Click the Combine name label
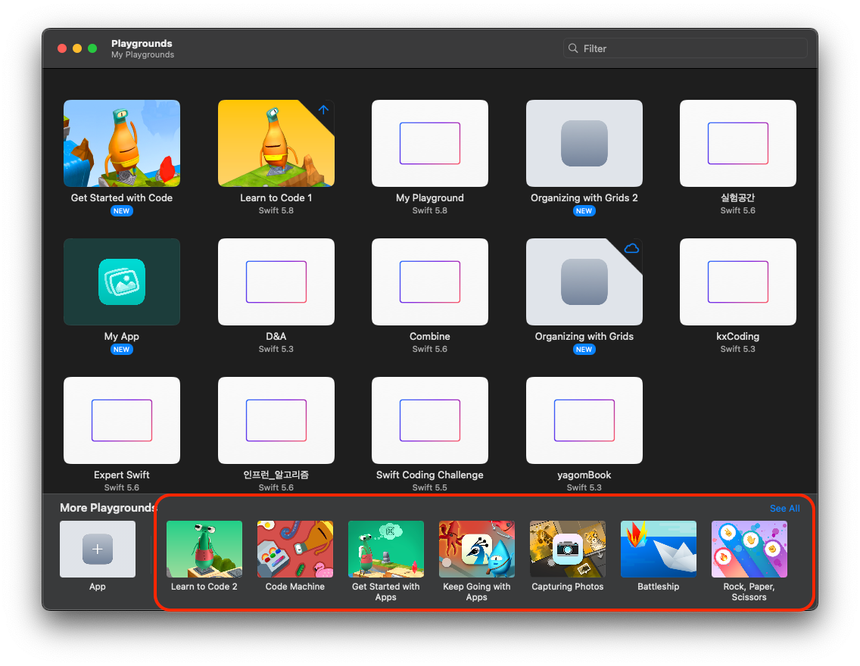This screenshot has width=860, height=666. (430, 336)
